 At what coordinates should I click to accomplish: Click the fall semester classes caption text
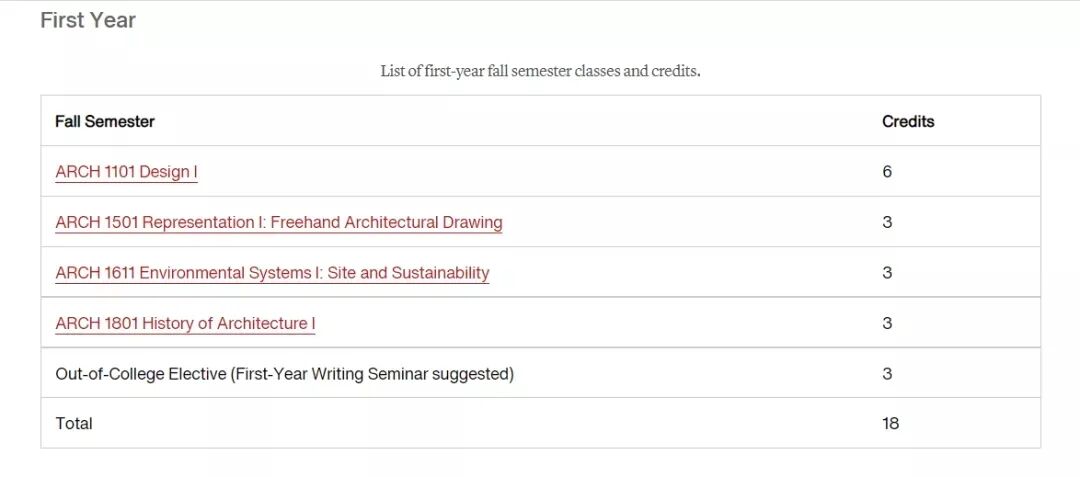[541, 71]
